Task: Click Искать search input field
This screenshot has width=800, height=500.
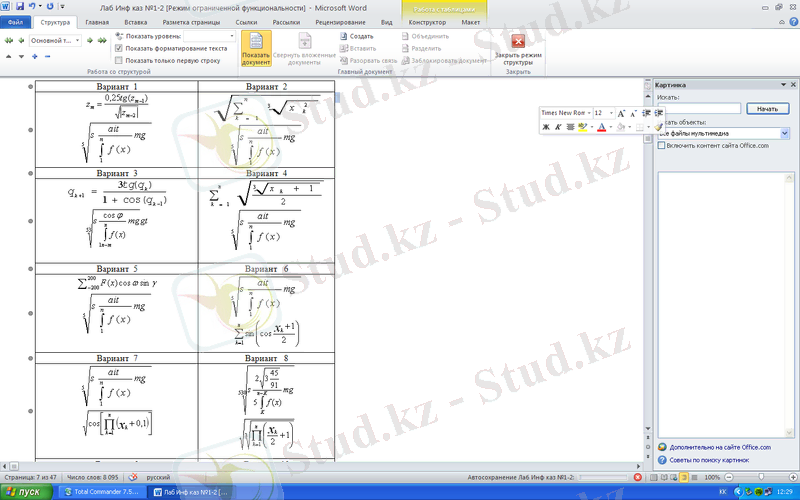Action: coord(699,109)
